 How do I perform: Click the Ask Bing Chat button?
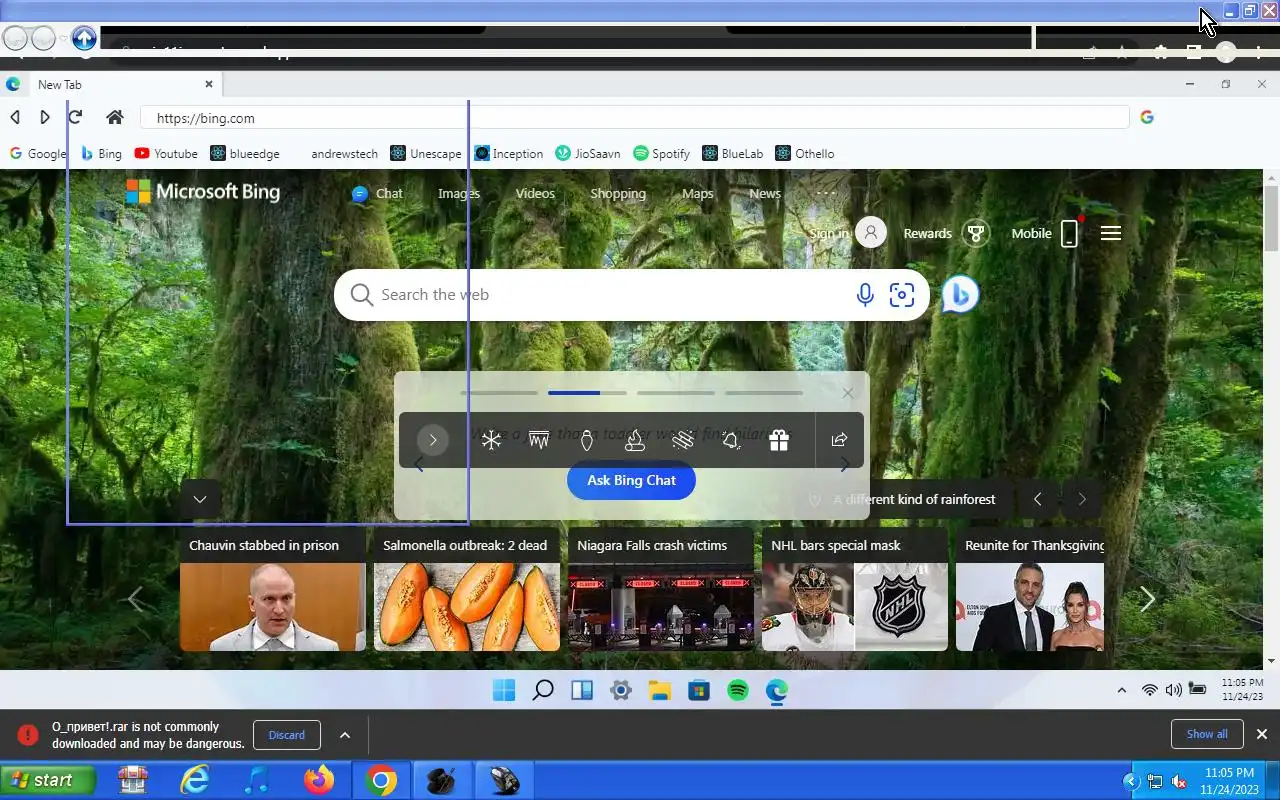pos(631,480)
